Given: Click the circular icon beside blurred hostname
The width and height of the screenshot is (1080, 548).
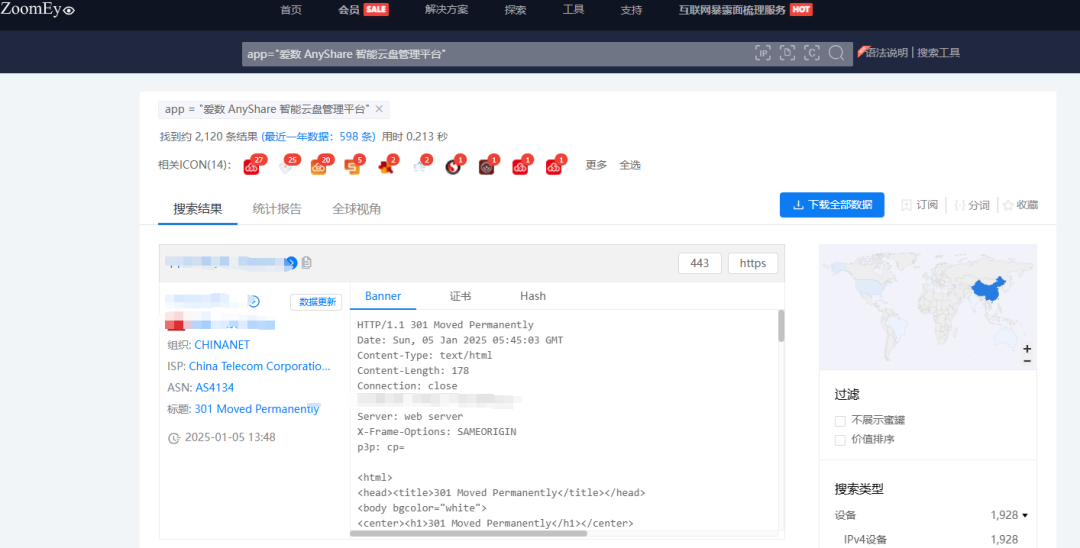Looking at the screenshot, I should 254,302.
